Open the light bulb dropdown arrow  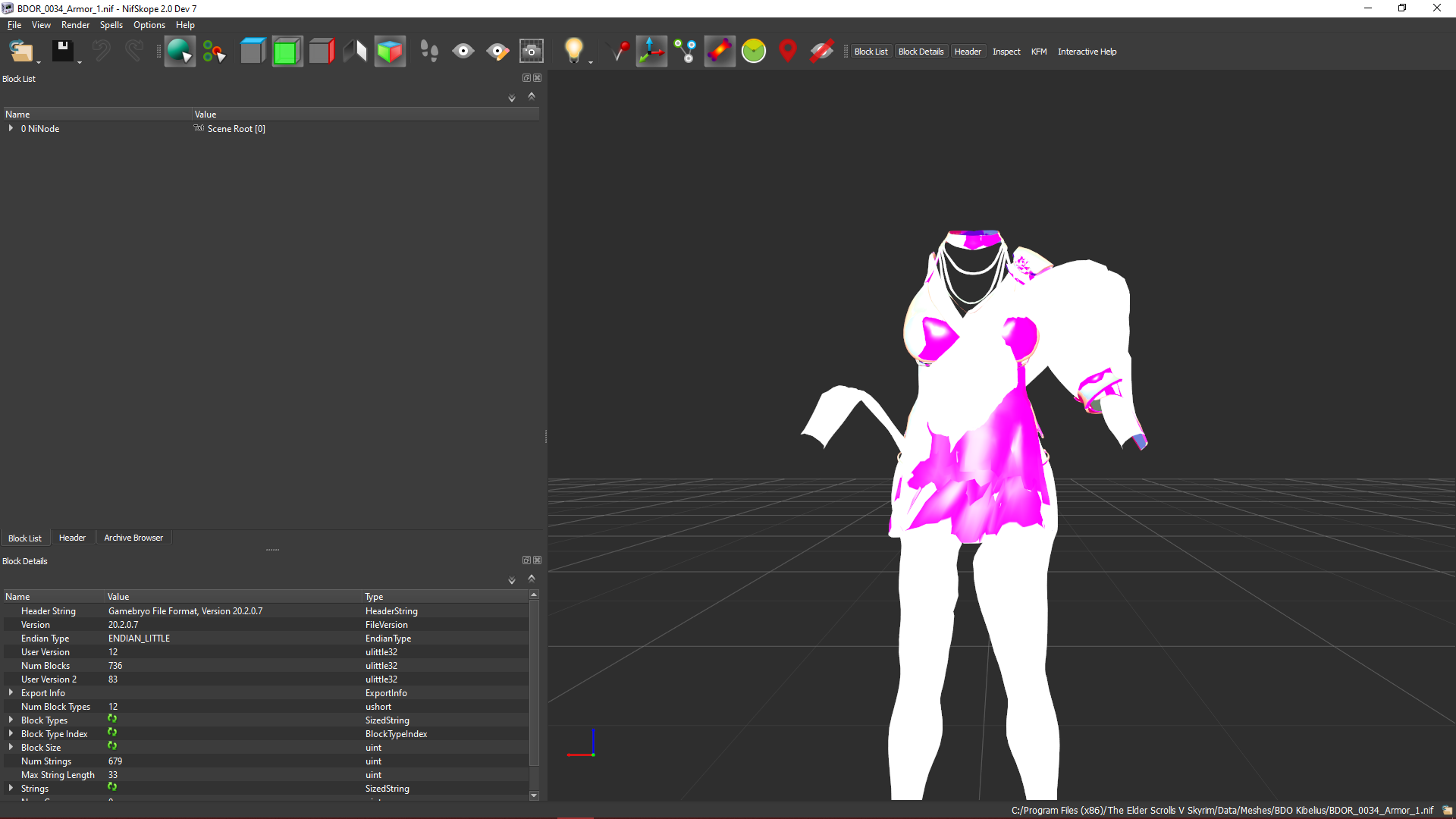click(591, 62)
